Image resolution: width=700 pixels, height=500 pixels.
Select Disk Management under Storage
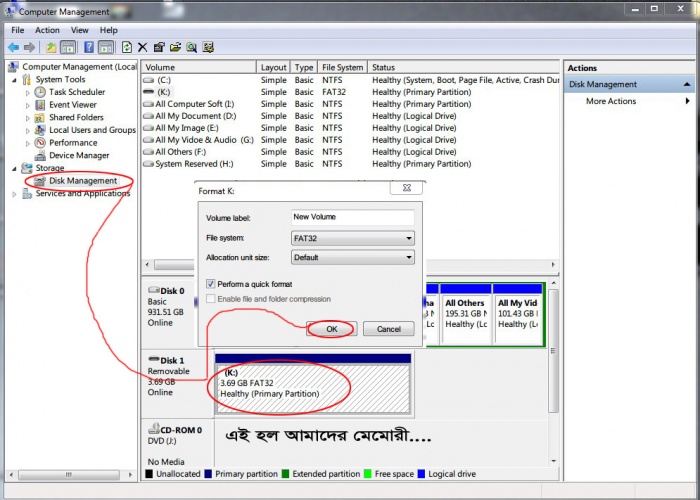82,181
